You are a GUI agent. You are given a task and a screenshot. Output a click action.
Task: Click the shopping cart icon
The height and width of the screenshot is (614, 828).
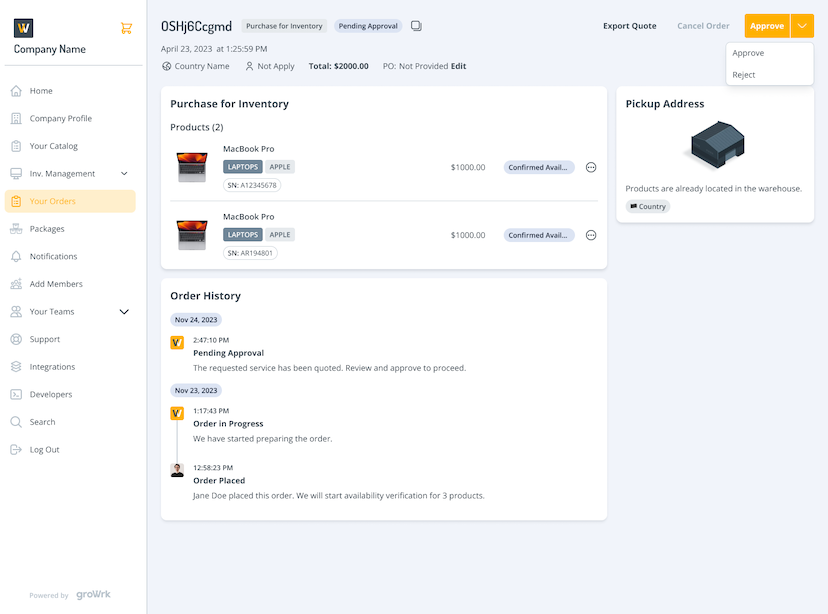pos(126,28)
